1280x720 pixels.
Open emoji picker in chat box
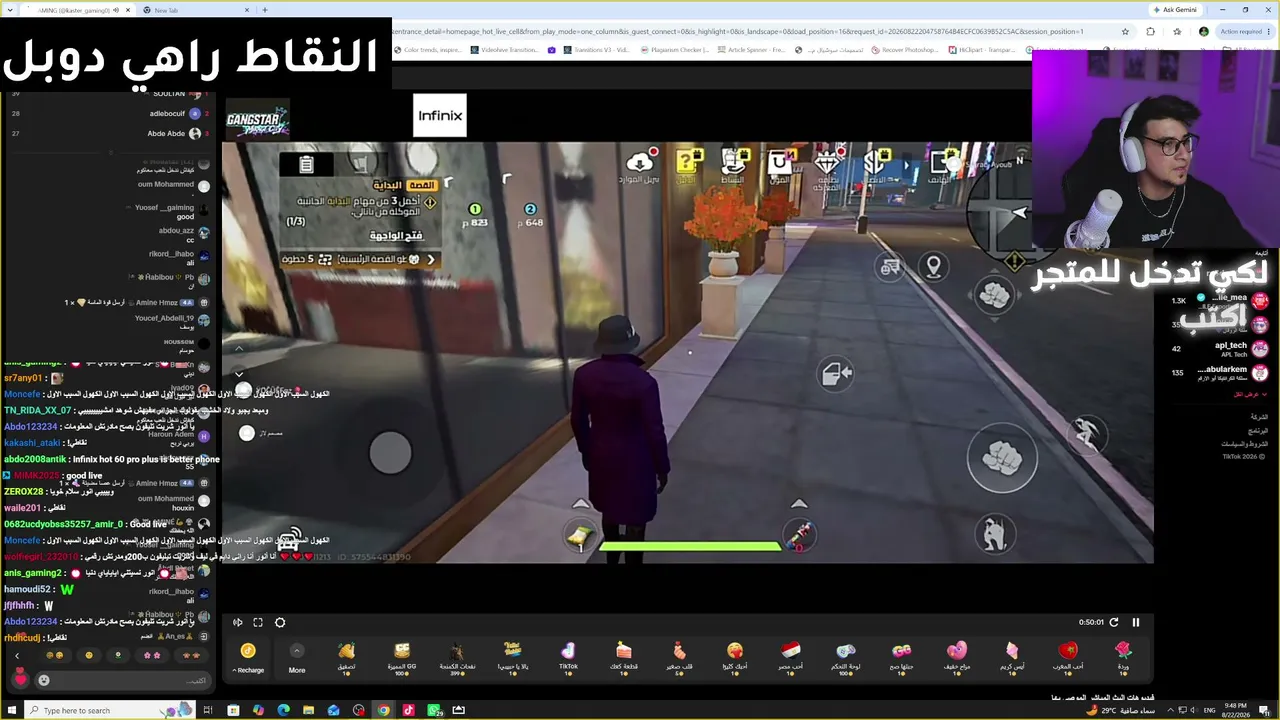click(x=44, y=680)
